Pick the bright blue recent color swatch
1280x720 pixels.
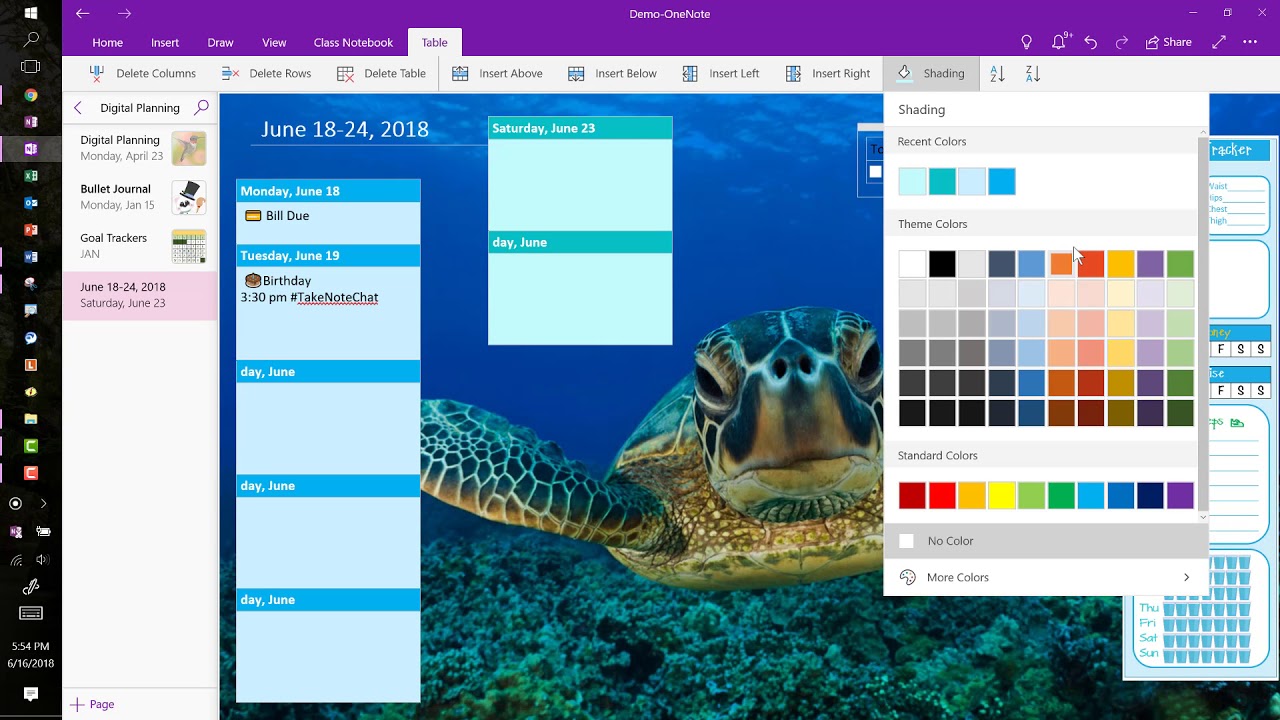tap(1002, 181)
